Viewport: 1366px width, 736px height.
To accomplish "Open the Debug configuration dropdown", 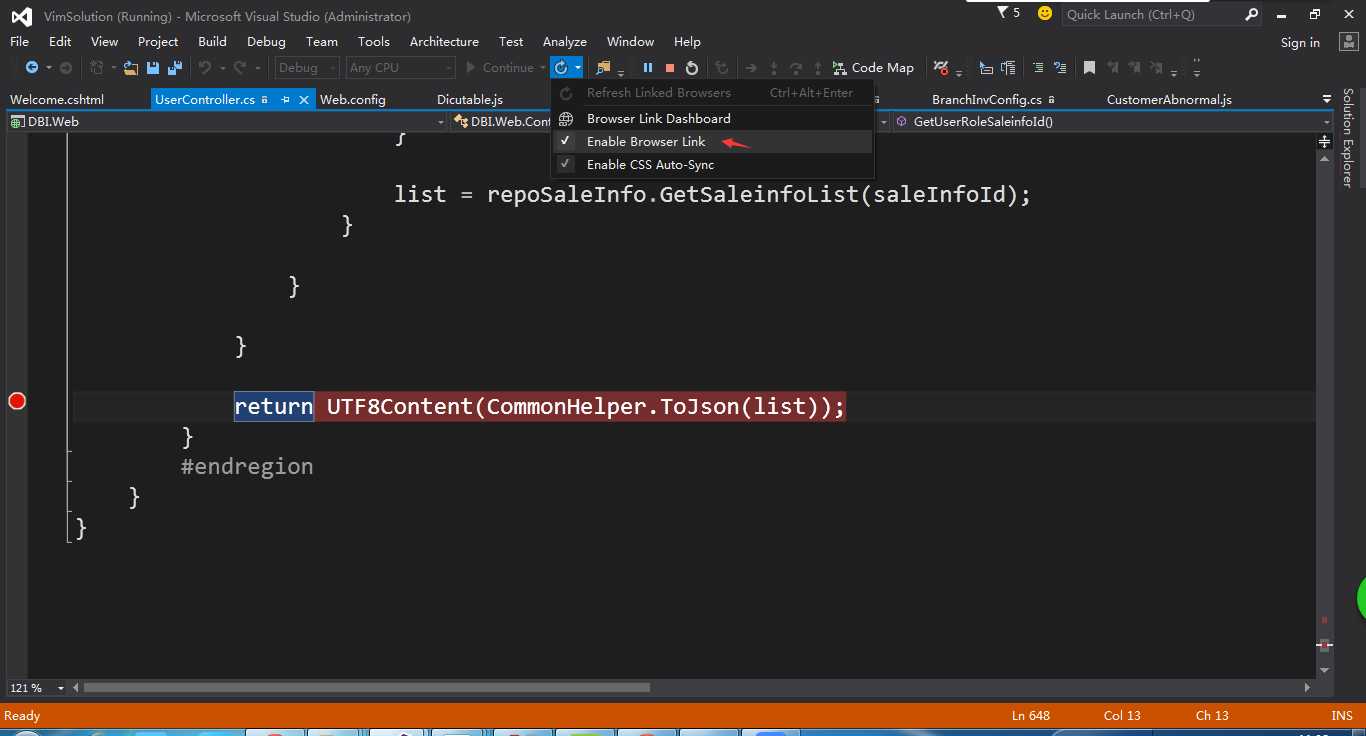I will pyautogui.click(x=308, y=68).
